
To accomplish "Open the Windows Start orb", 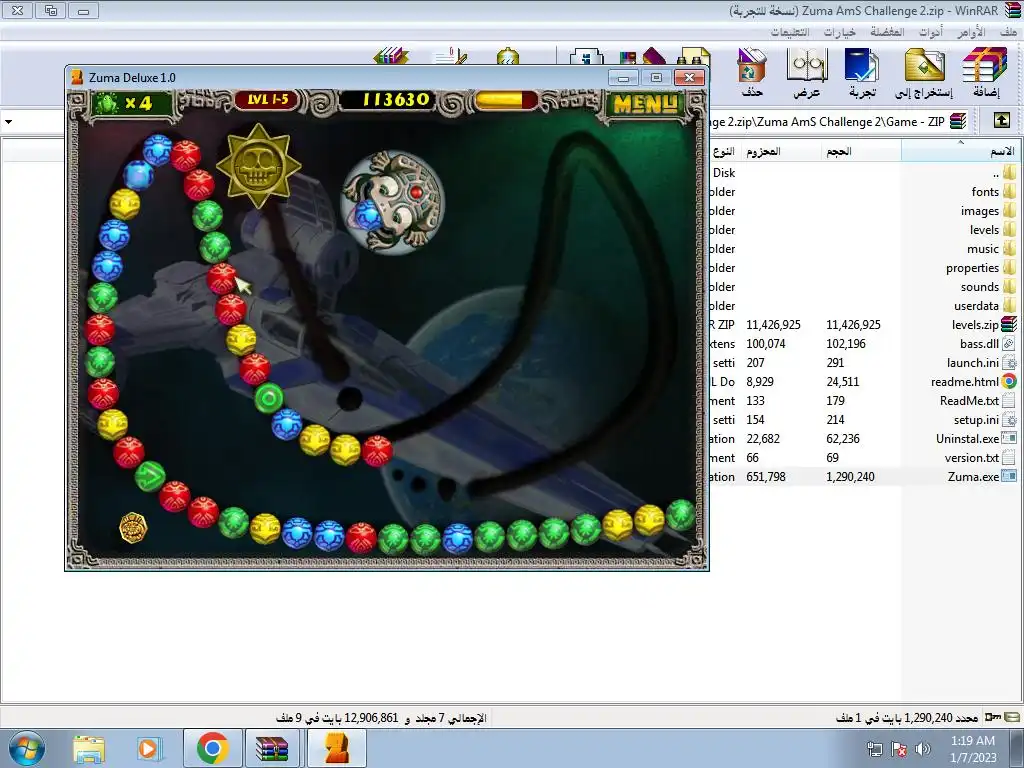I will [26, 748].
